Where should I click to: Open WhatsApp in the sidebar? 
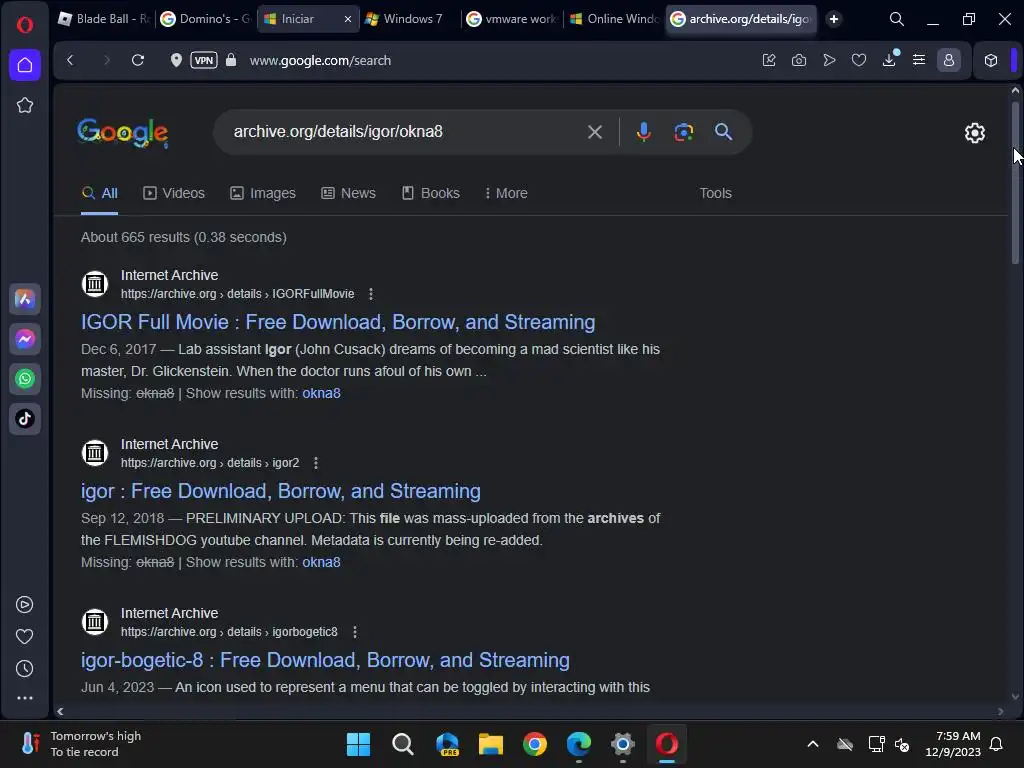click(x=25, y=379)
